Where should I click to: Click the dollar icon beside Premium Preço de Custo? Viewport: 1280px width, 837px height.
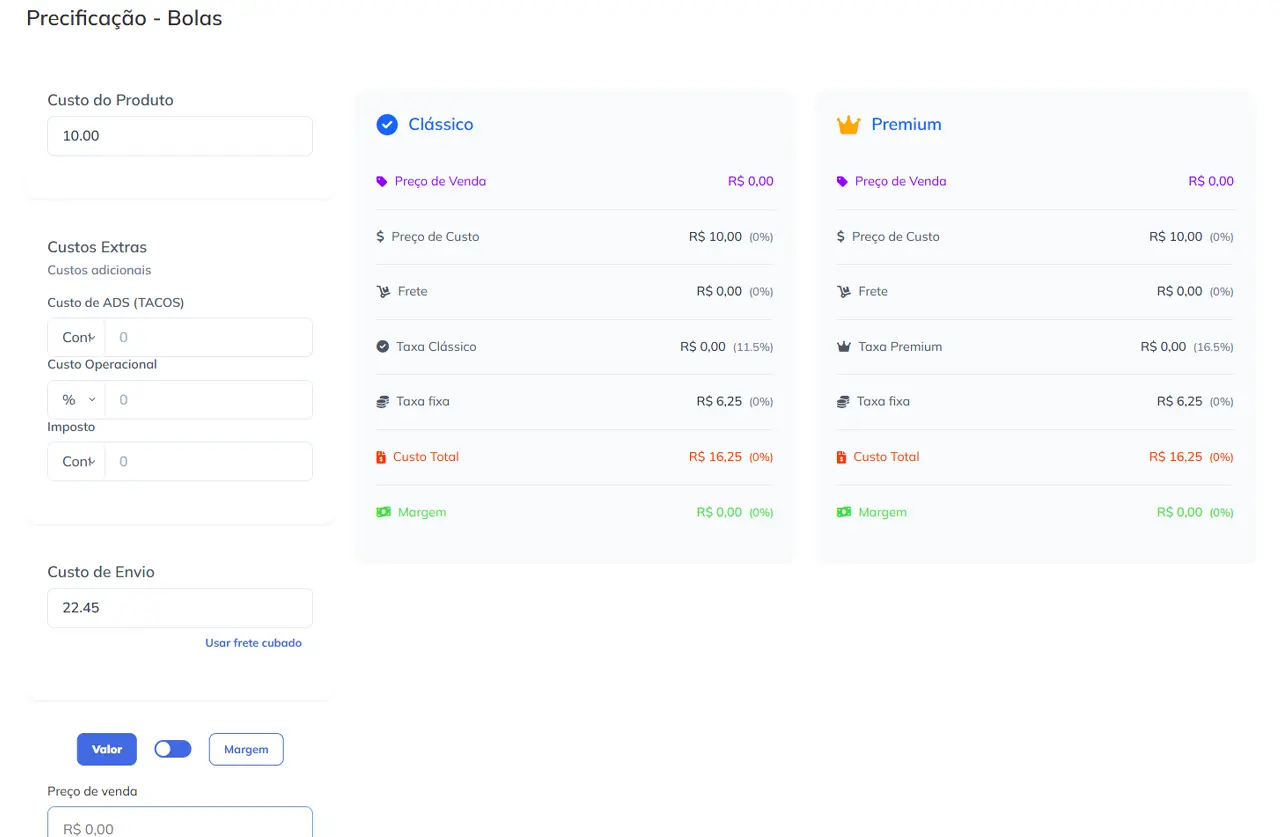click(x=841, y=237)
